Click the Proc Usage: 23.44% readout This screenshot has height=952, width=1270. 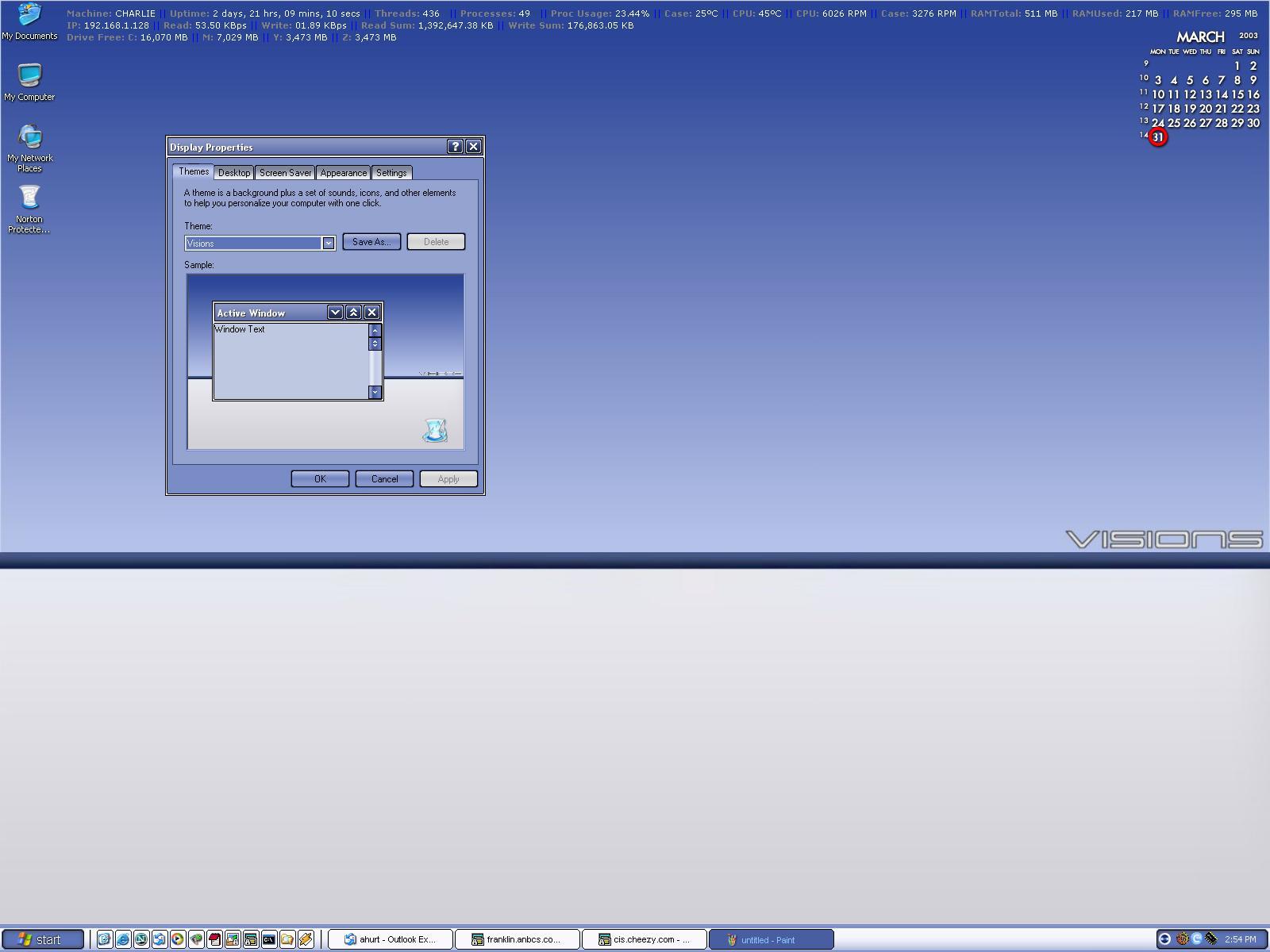pos(600,13)
